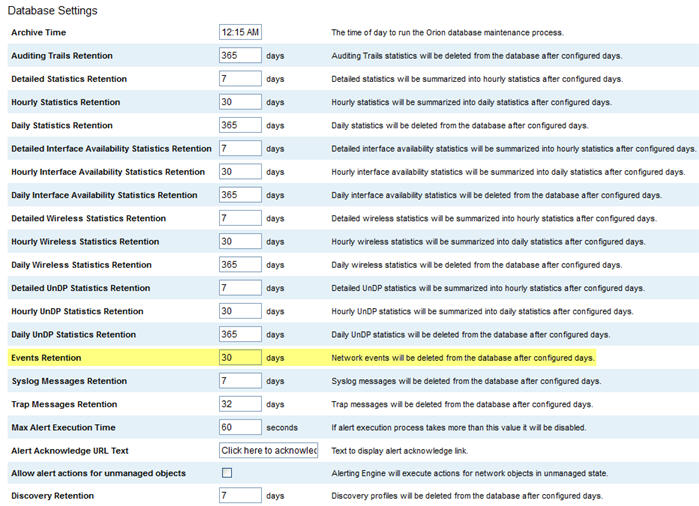699x506 pixels.
Task: Edit the Alert Acknowledge URL Text box
Action: pos(268,450)
